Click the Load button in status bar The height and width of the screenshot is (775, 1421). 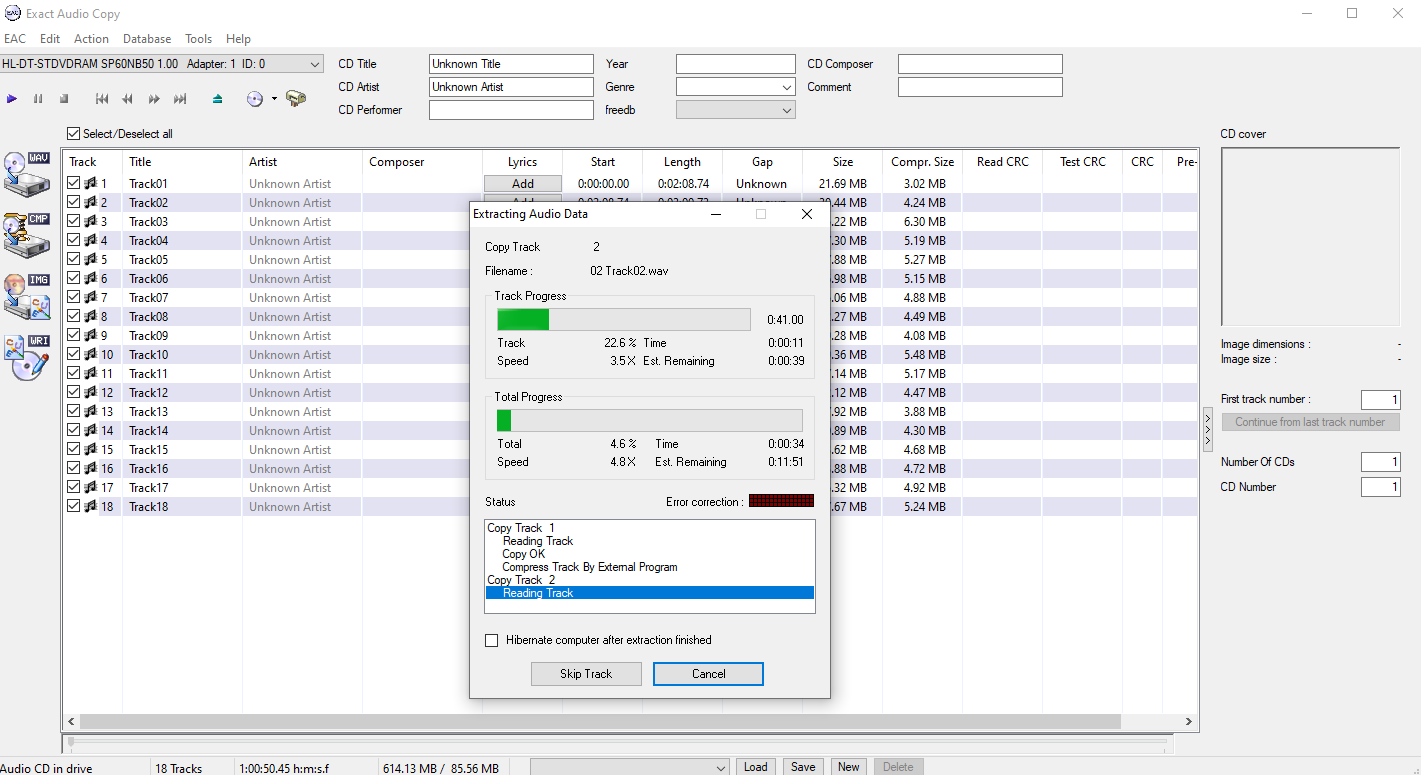click(756, 767)
